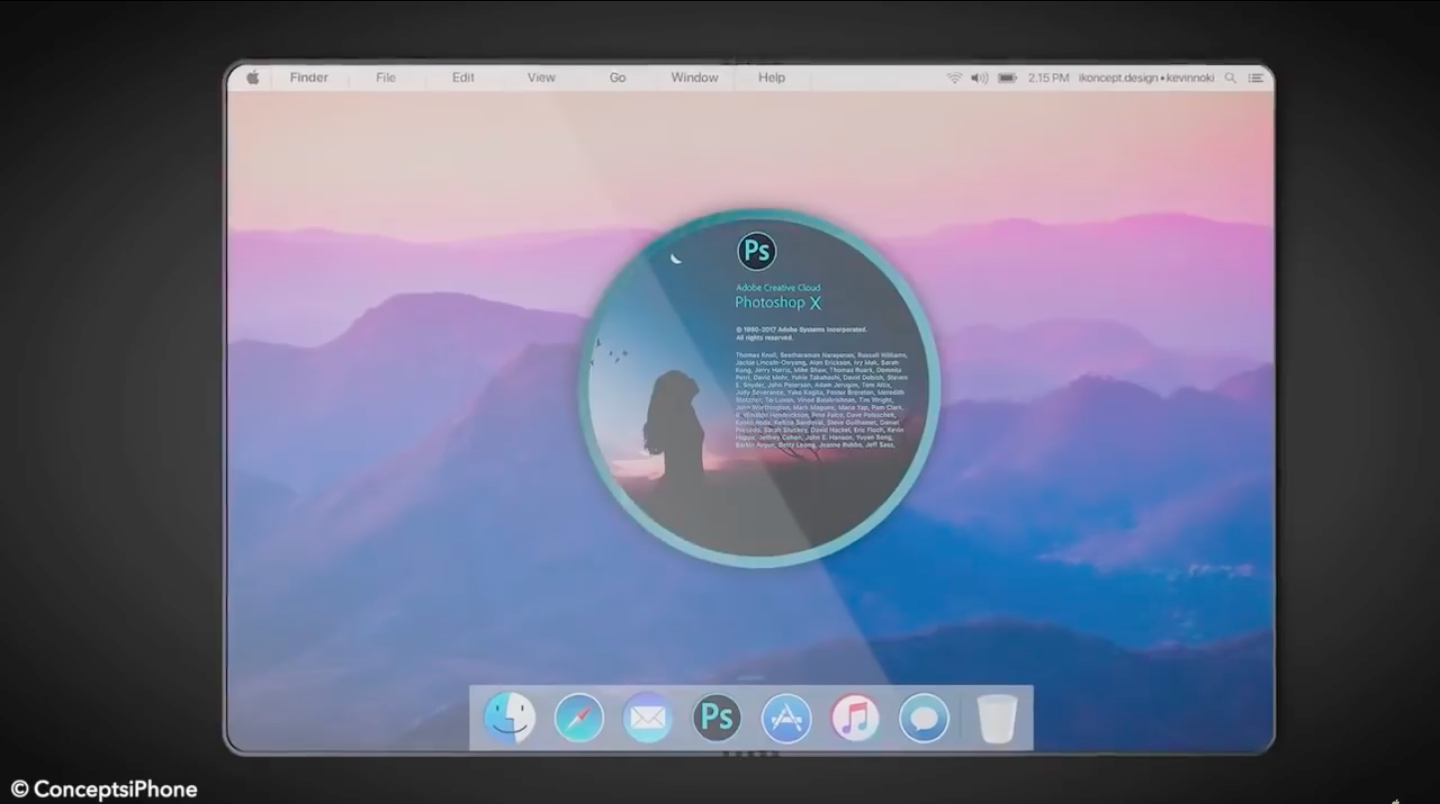The height and width of the screenshot is (804, 1440).
Task: Open the Help menu
Action: [x=771, y=77]
